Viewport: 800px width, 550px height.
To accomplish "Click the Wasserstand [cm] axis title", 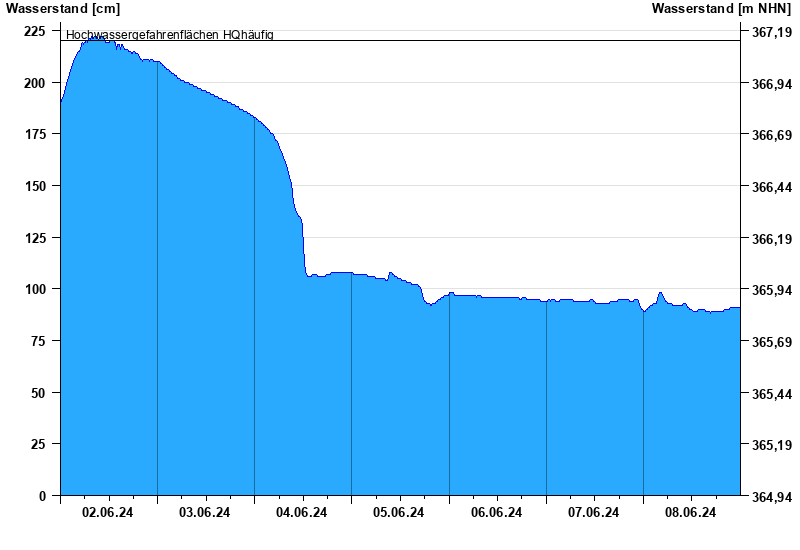I will (63, 8).
